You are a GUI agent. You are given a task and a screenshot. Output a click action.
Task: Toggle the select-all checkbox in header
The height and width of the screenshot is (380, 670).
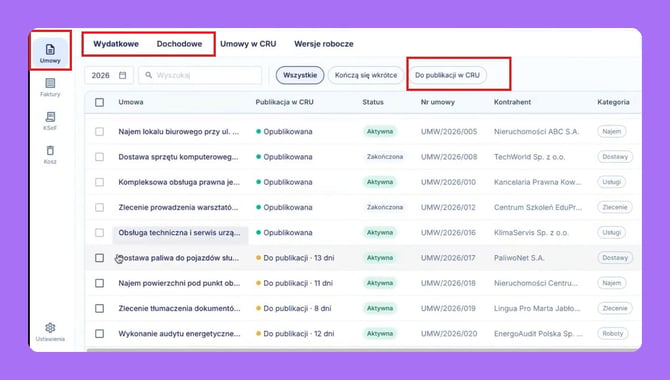pos(100,102)
